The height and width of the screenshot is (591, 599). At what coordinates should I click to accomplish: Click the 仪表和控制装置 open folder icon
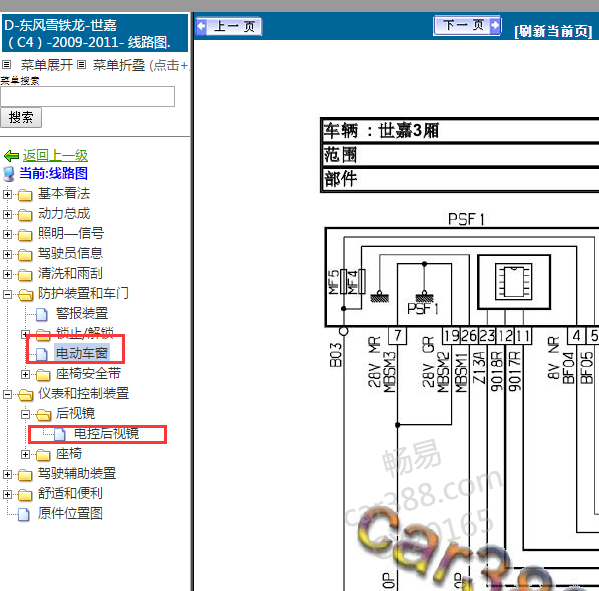(x=26, y=395)
